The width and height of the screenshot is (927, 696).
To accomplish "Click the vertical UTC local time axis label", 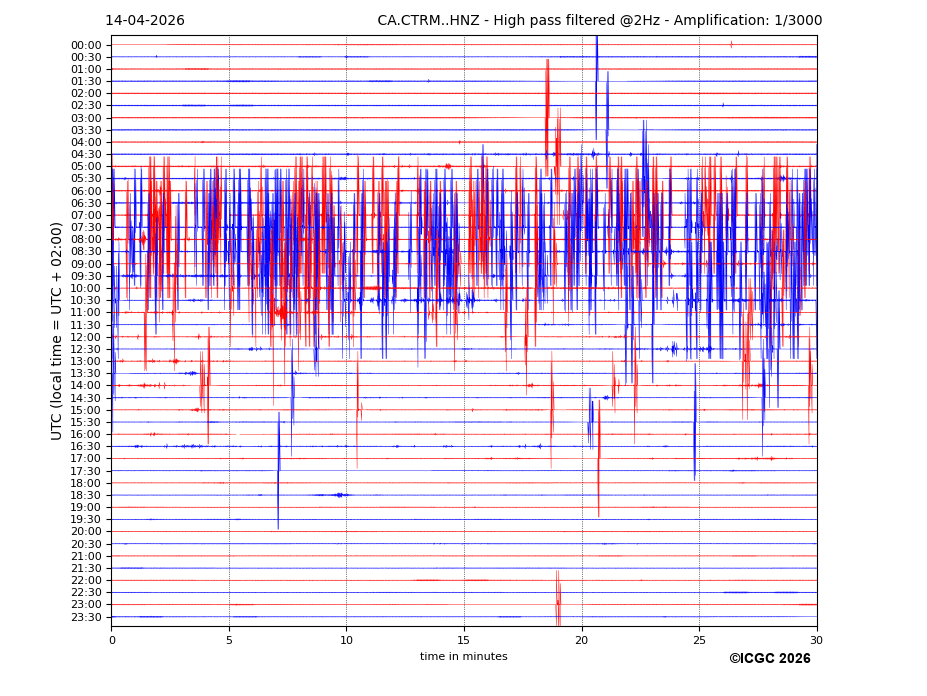I will point(57,330).
